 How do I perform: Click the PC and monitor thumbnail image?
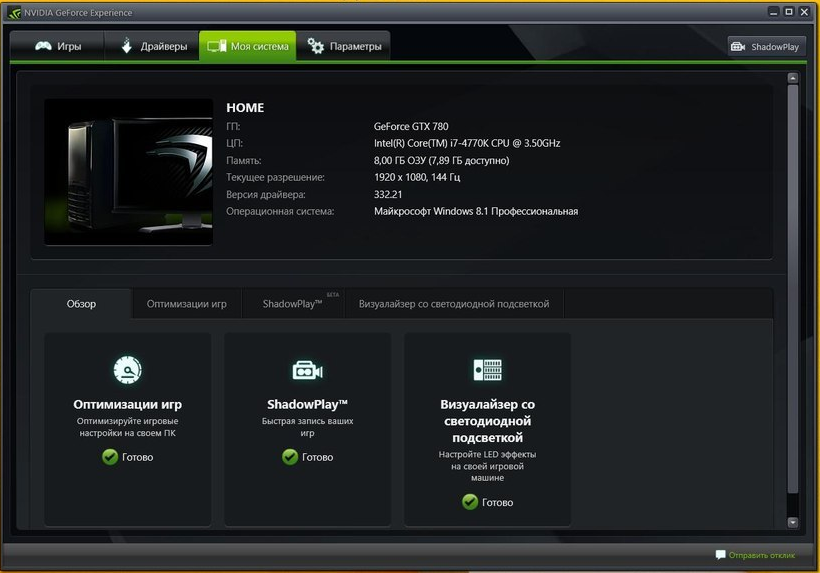[x=129, y=172]
